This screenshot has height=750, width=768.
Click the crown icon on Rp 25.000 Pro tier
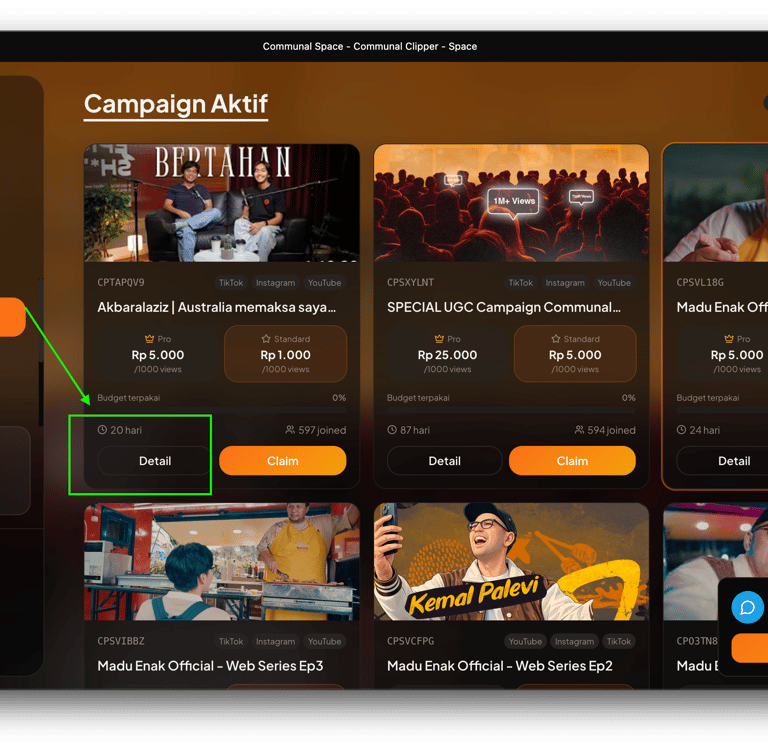click(439, 339)
